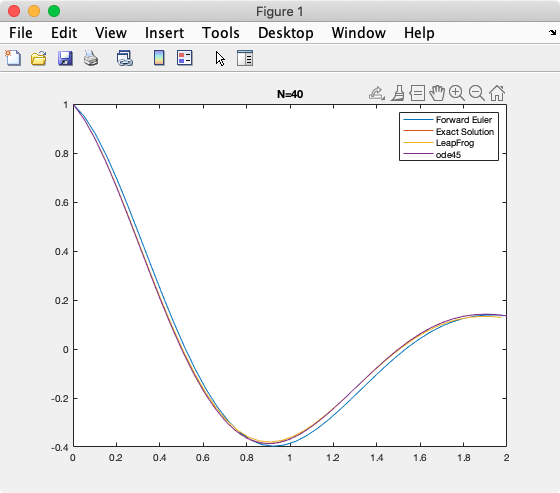Click the blue Forward Euler line sample in legend
Viewport: 560px width, 493px height.
pos(418,119)
